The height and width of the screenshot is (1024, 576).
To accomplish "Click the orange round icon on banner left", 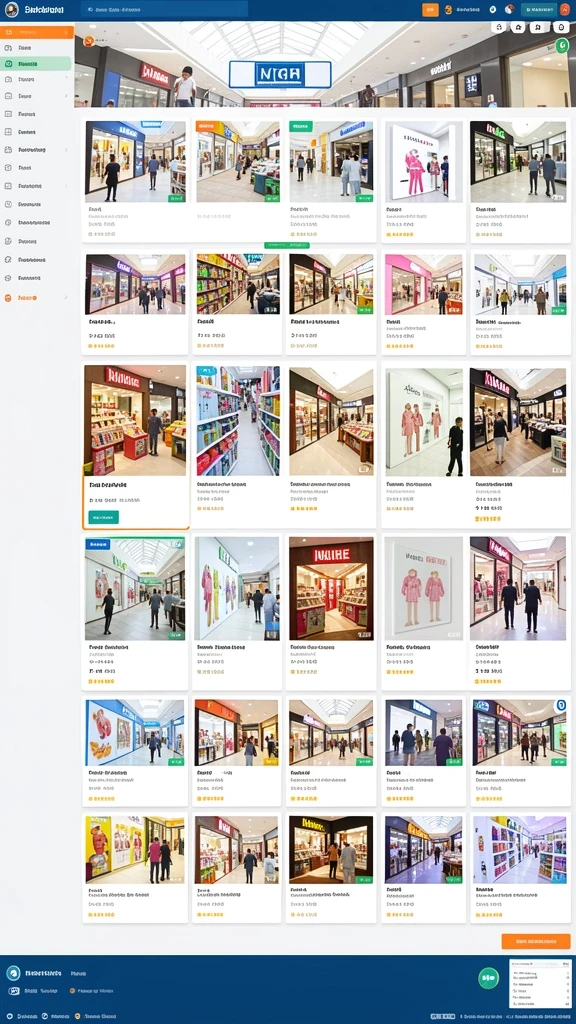I will point(89,42).
